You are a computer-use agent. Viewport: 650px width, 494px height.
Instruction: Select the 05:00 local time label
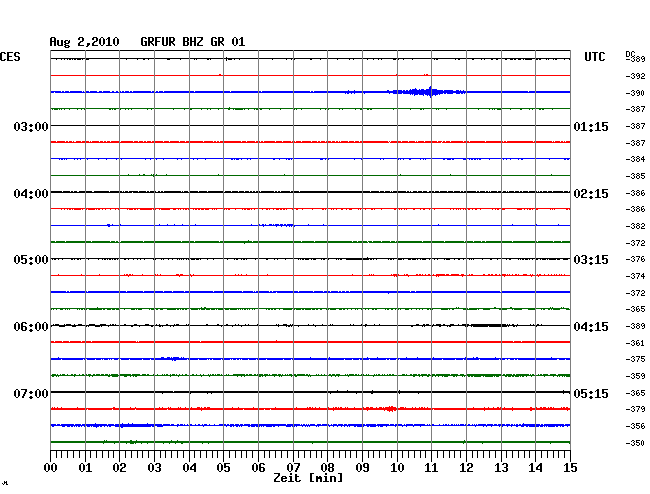point(31,260)
